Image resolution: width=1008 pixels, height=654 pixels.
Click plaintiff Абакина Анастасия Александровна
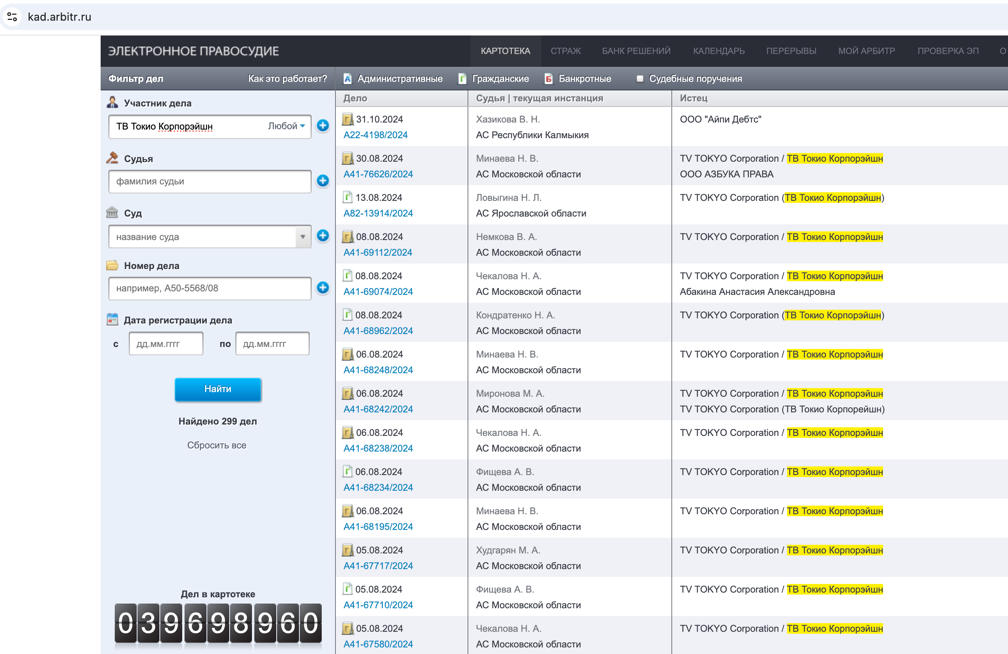point(757,292)
